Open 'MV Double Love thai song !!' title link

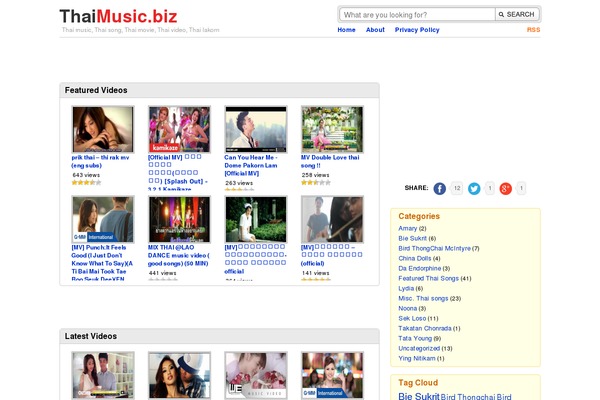click(330, 162)
